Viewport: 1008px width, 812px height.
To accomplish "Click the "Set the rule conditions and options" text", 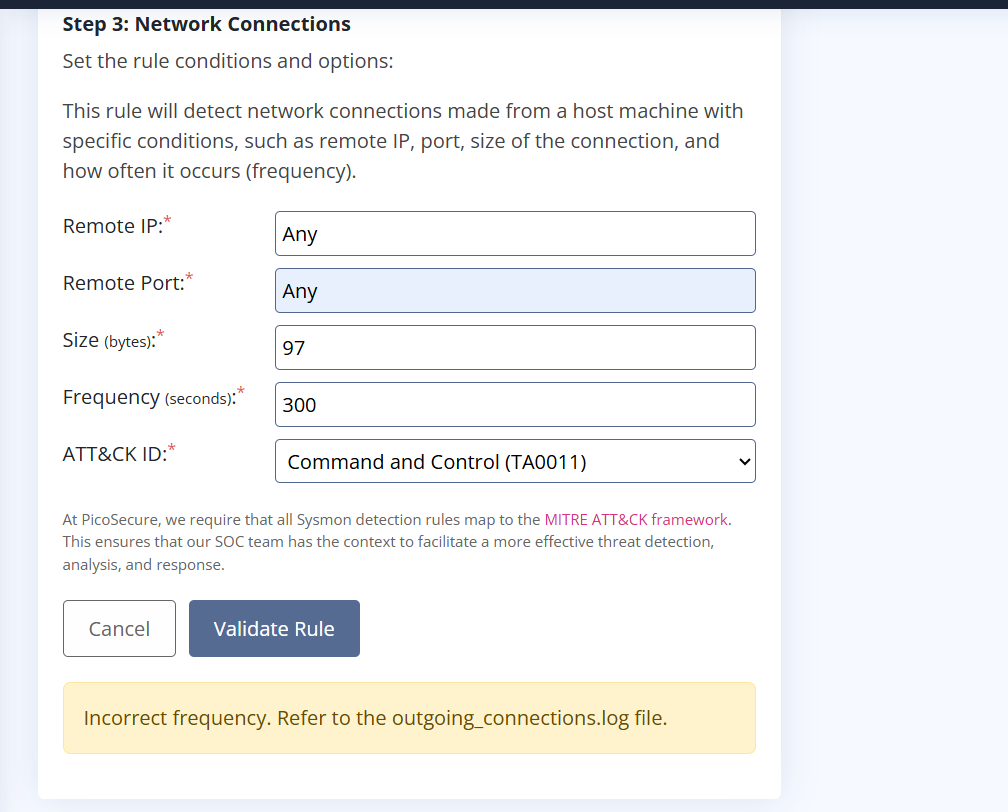I will coord(228,61).
